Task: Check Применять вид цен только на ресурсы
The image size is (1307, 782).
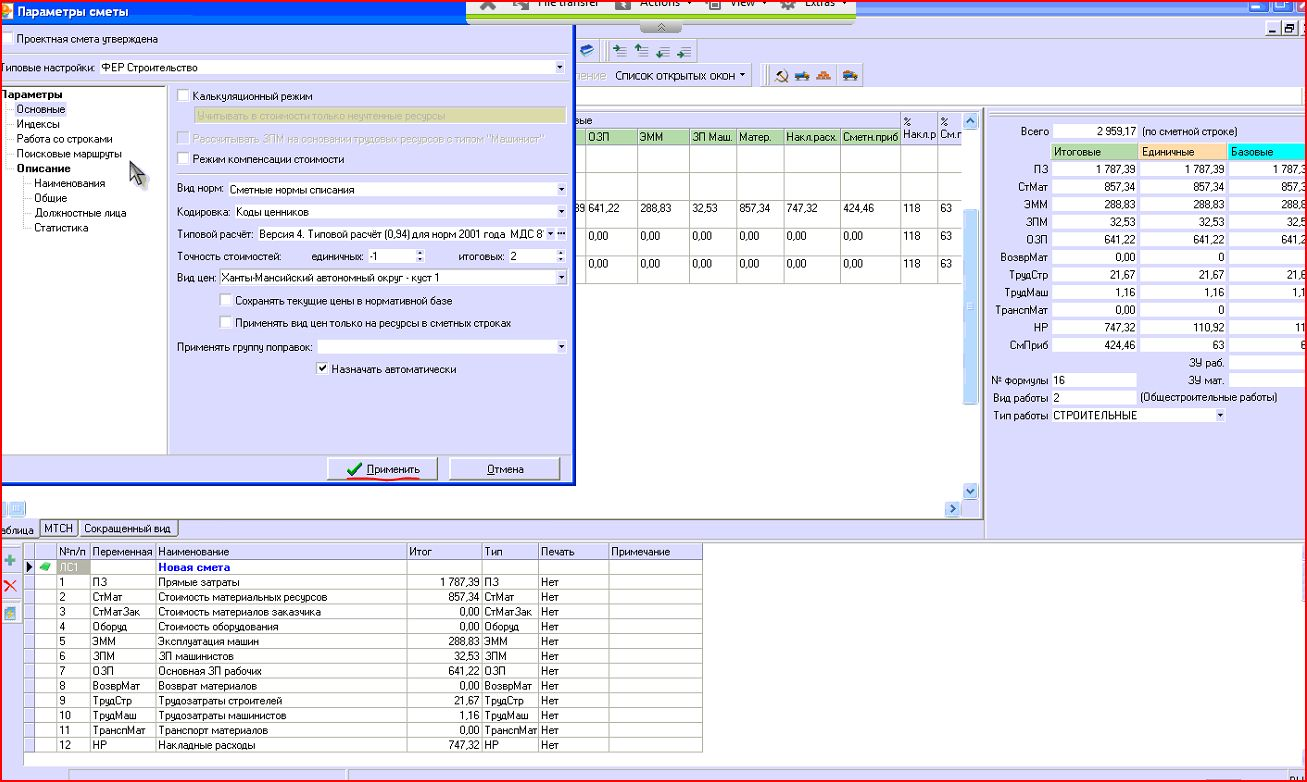Action: (225, 323)
